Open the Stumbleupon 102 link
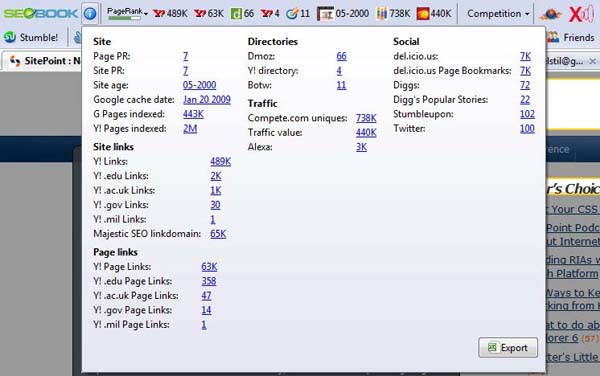Image resolution: width=600 pixels, height=376 pixels. (527, 114)
